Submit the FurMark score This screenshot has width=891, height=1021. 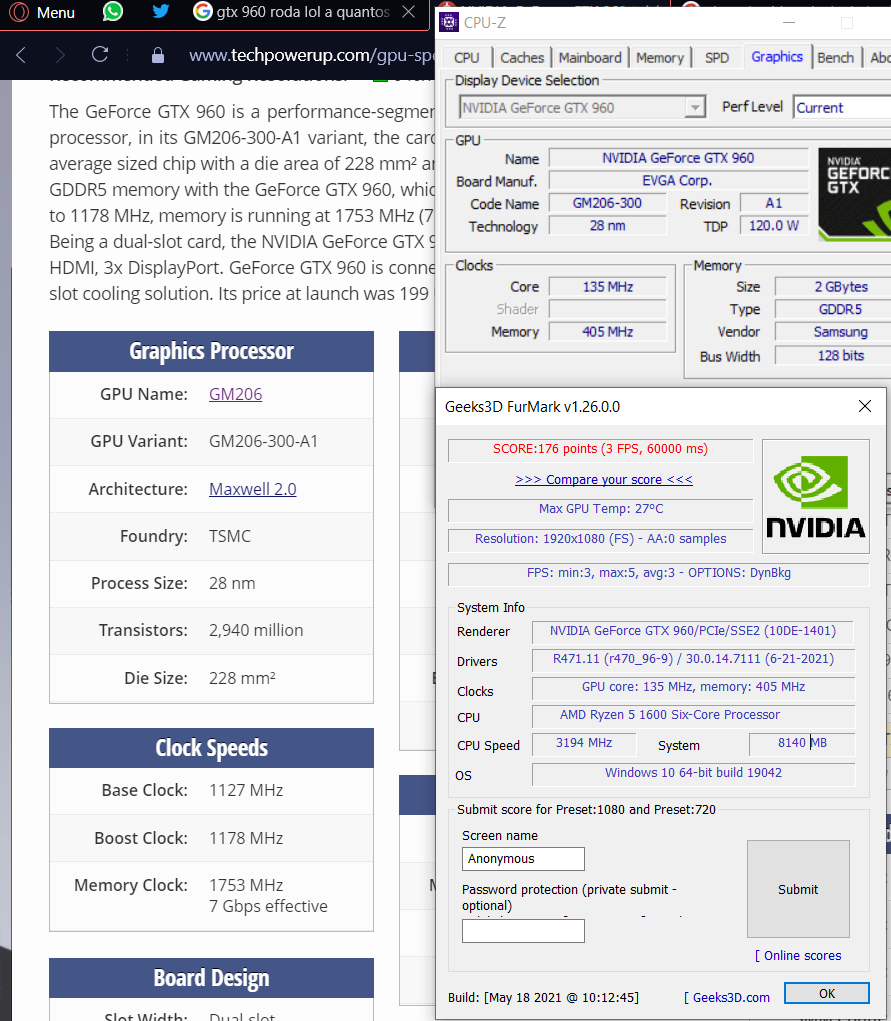798,889
